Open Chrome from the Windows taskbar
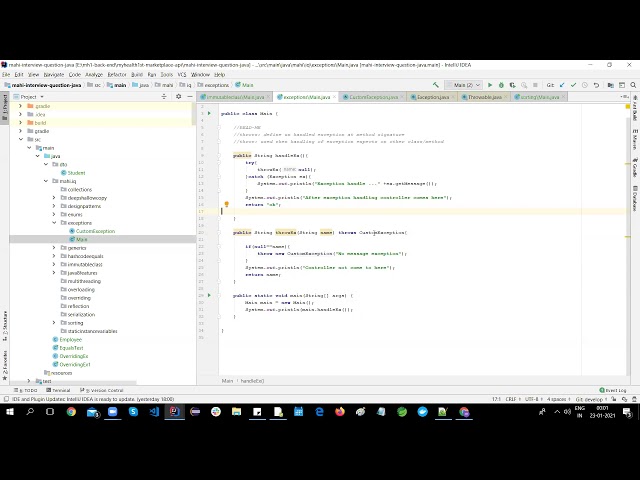This screenshot has width=640, height=480. pos(71,412)
